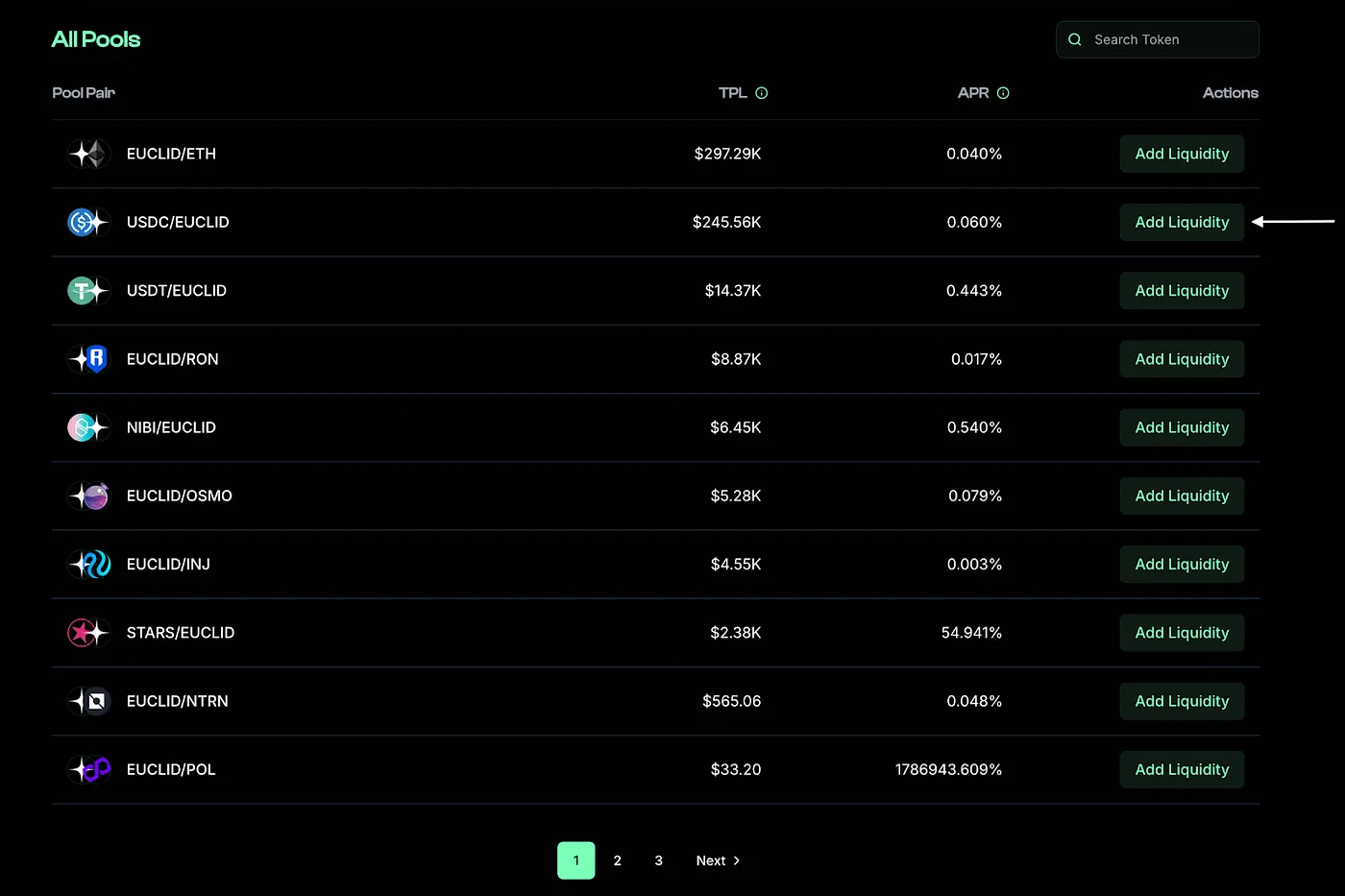Click the 54.941% APR value
1345x896 pixels.
click(971, 633)
